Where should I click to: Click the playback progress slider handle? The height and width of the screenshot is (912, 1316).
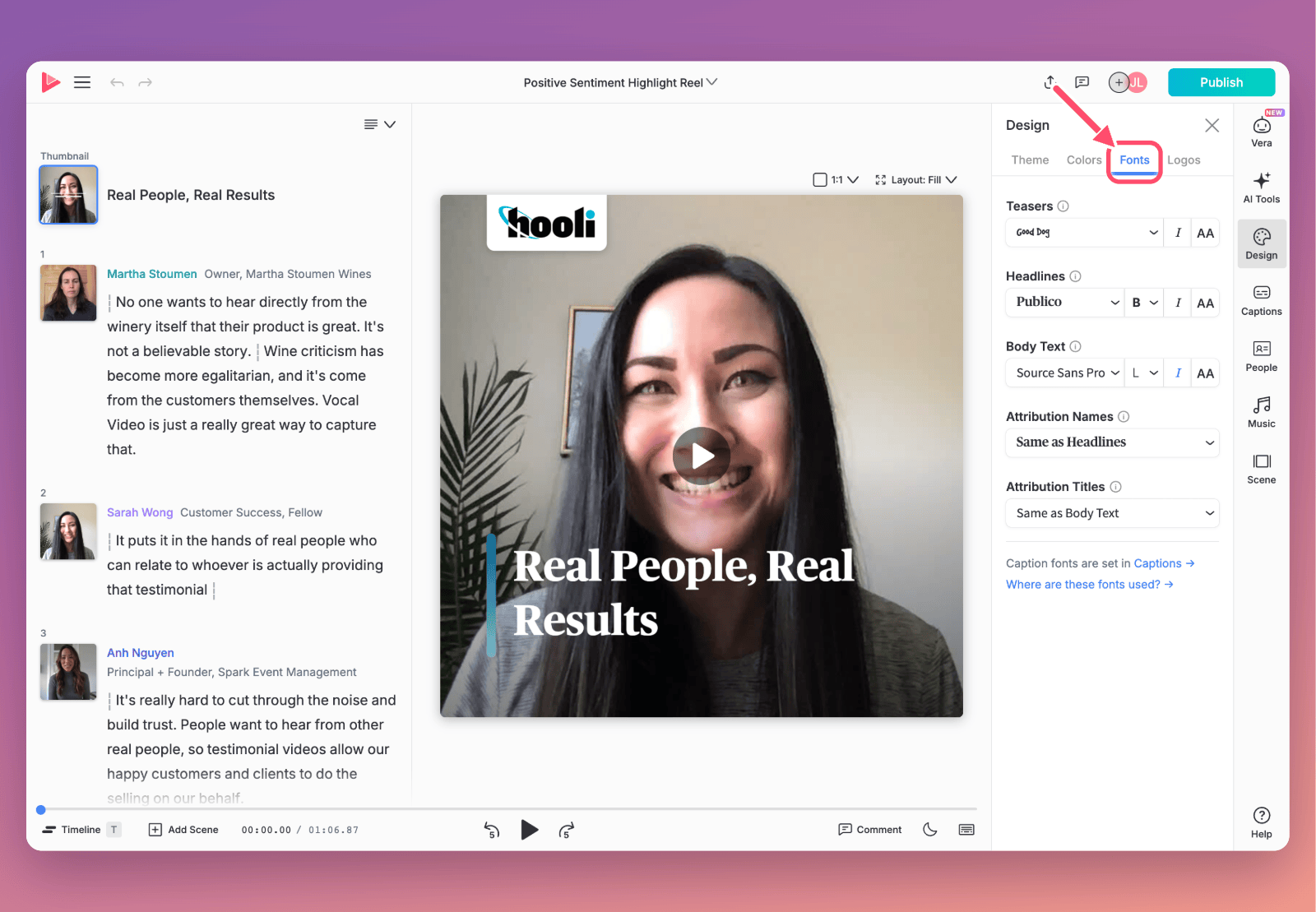pos(41,810)
